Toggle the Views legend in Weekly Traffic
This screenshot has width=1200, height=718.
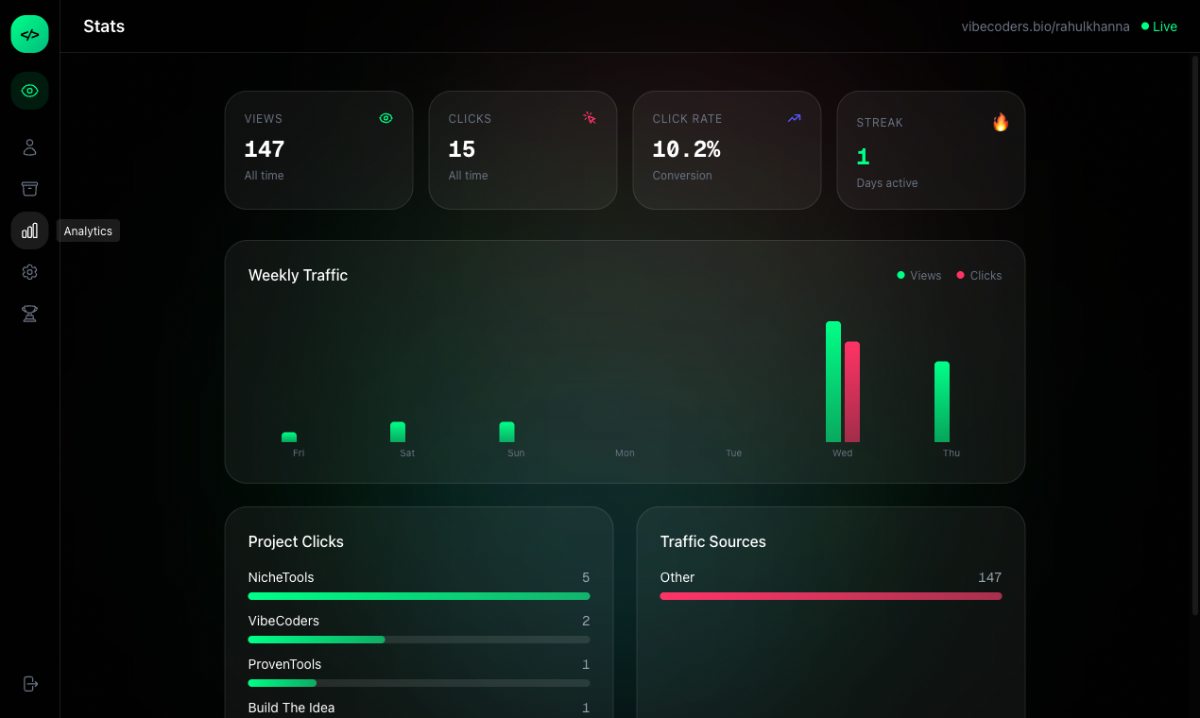coord(918,275)
